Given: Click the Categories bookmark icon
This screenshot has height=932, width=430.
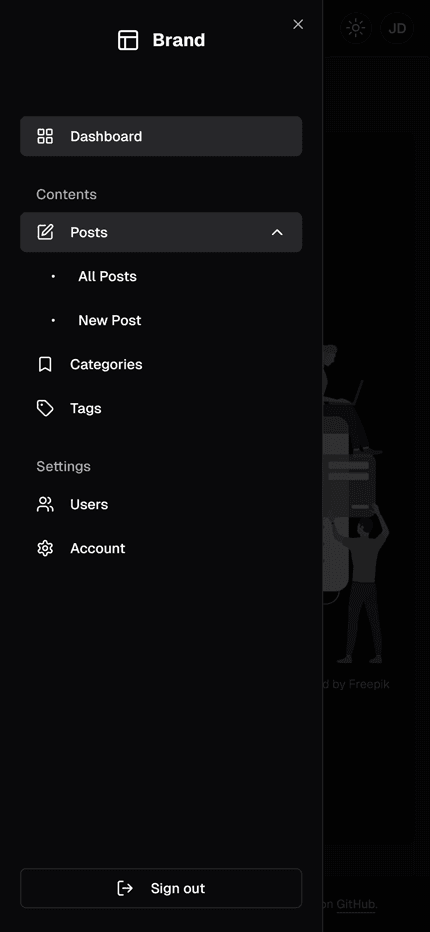Looking at the screenshot, I should coord(45,364).
